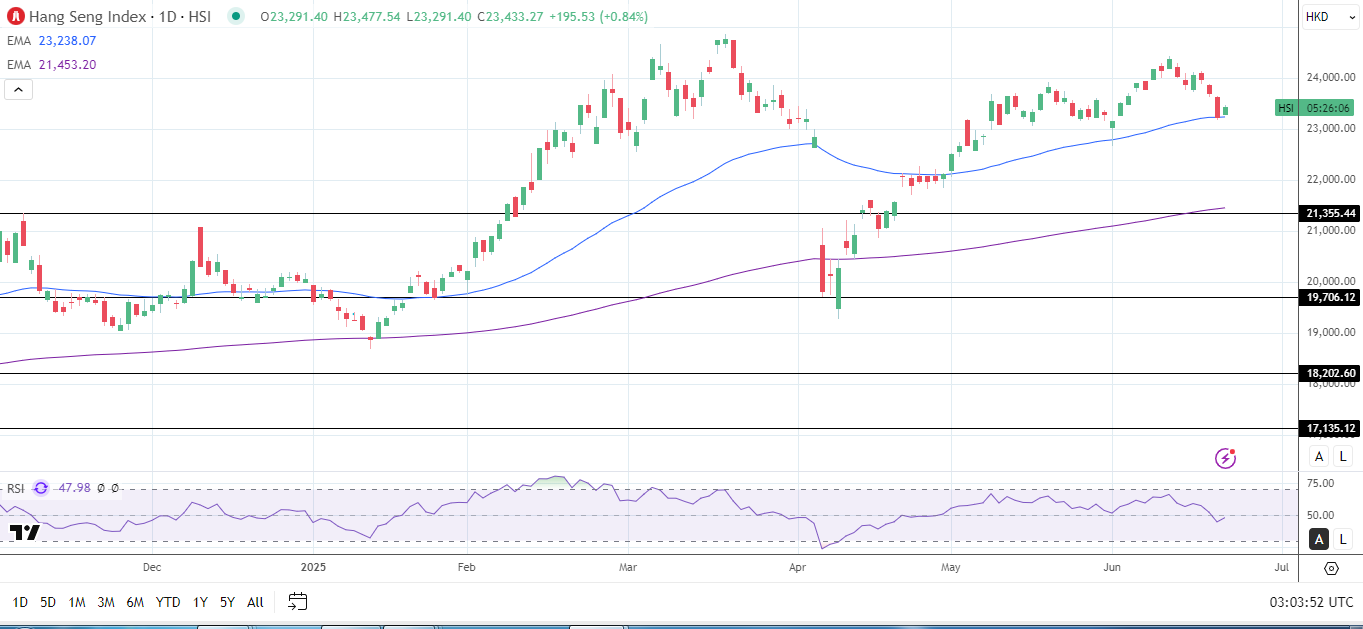Click the Jul label on time axis

pyautogui.click(x=1281, y=567)
